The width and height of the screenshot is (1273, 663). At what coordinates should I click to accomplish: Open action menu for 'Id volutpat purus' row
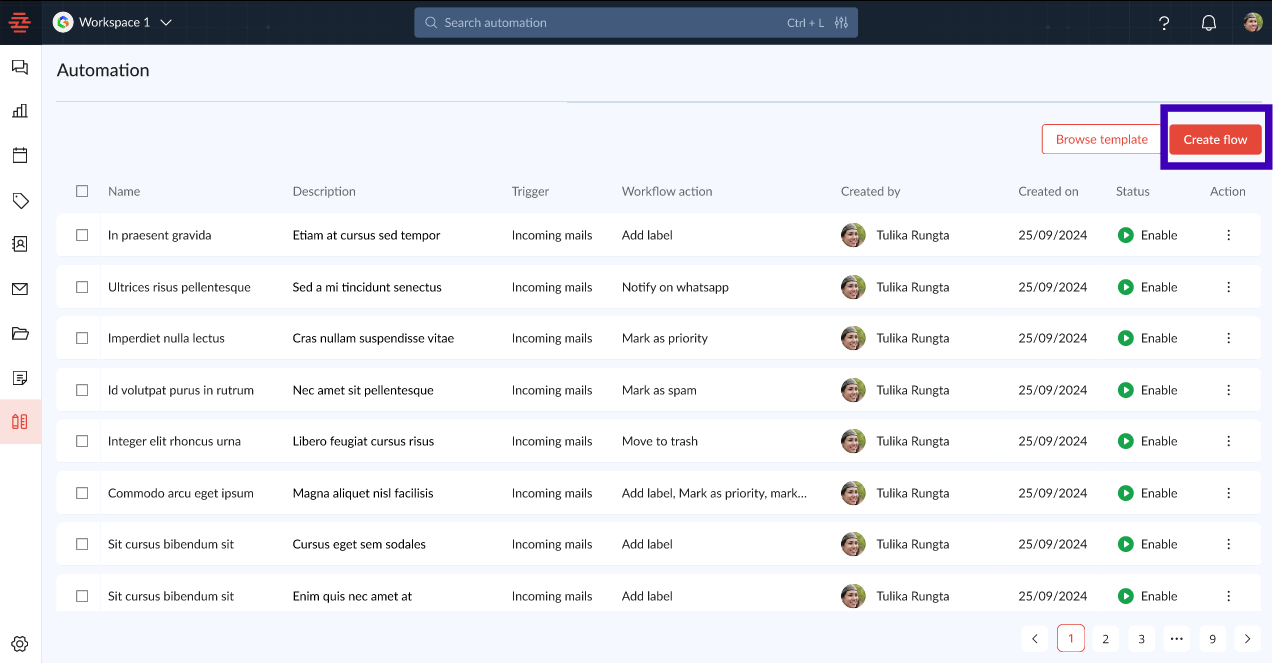click(1228, 390)
